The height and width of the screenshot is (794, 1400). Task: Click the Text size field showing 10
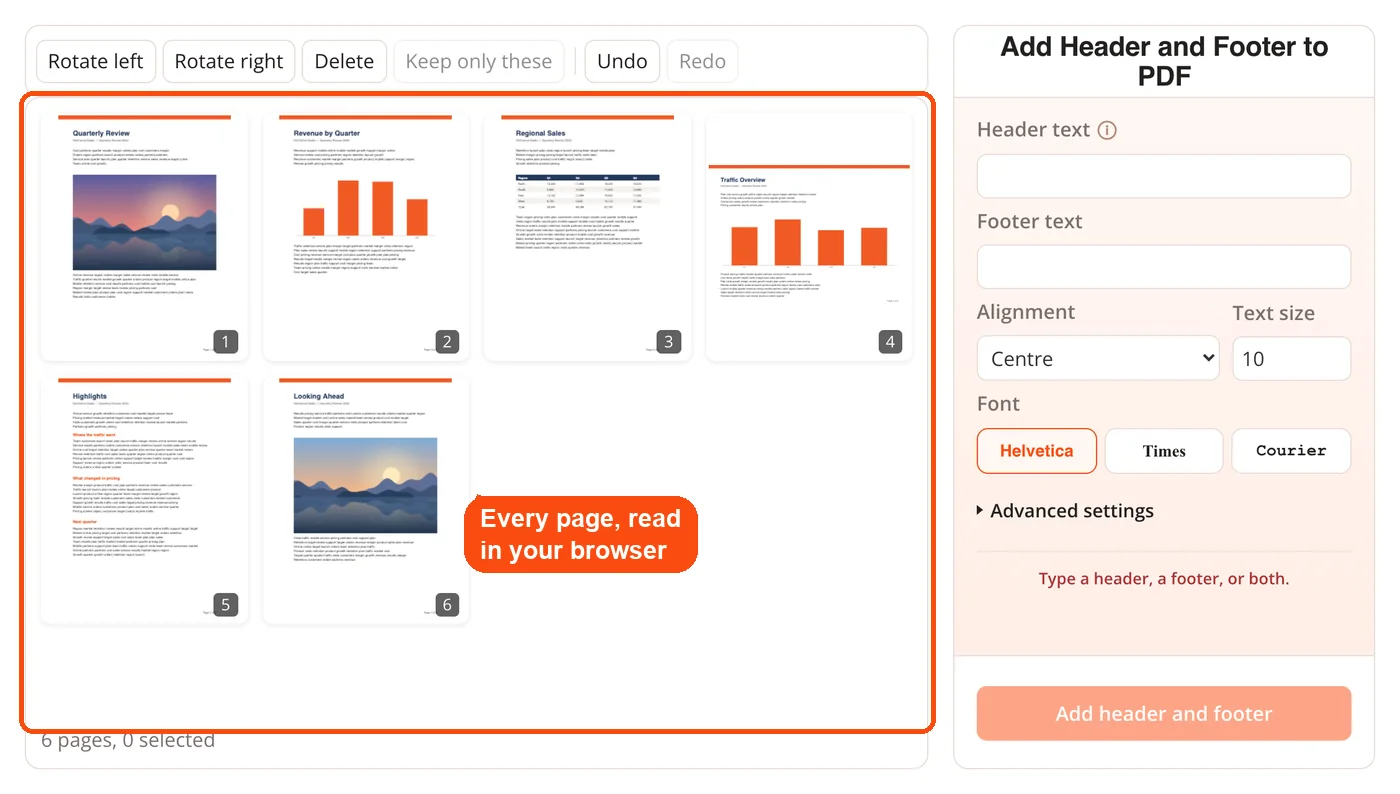[x=1291, y=358]
